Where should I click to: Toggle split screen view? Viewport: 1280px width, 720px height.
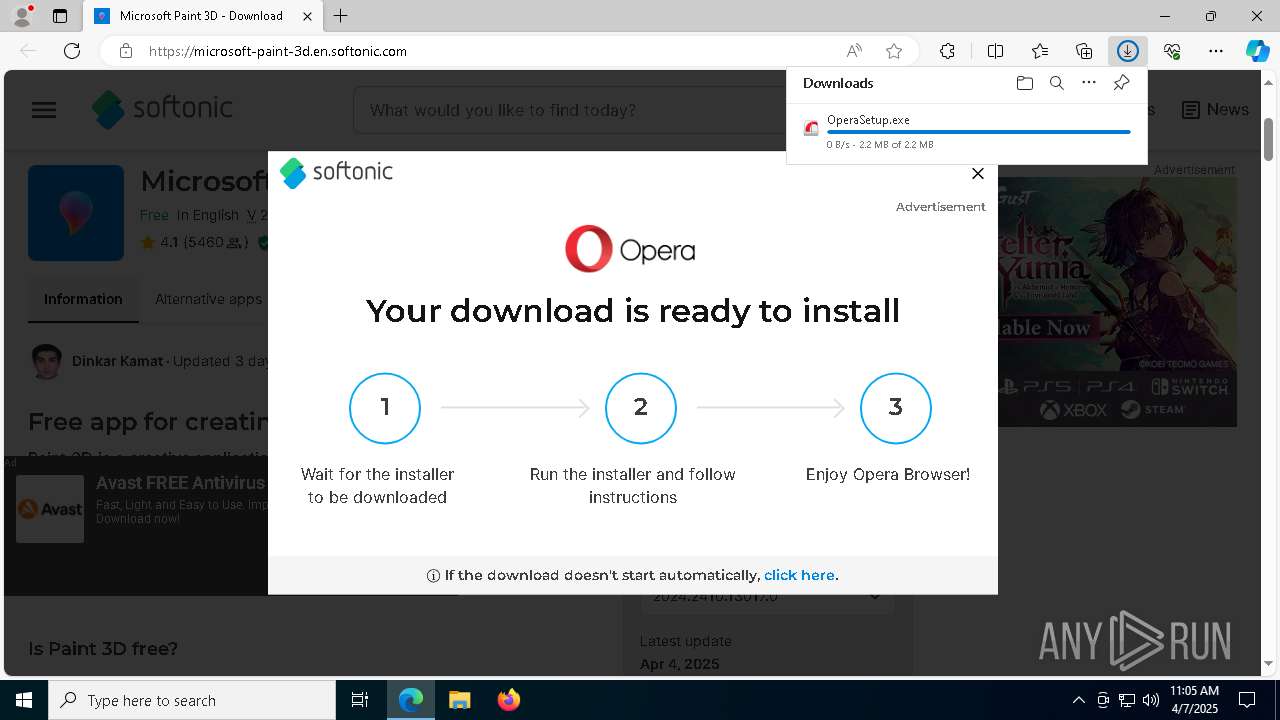click(995, 51)
